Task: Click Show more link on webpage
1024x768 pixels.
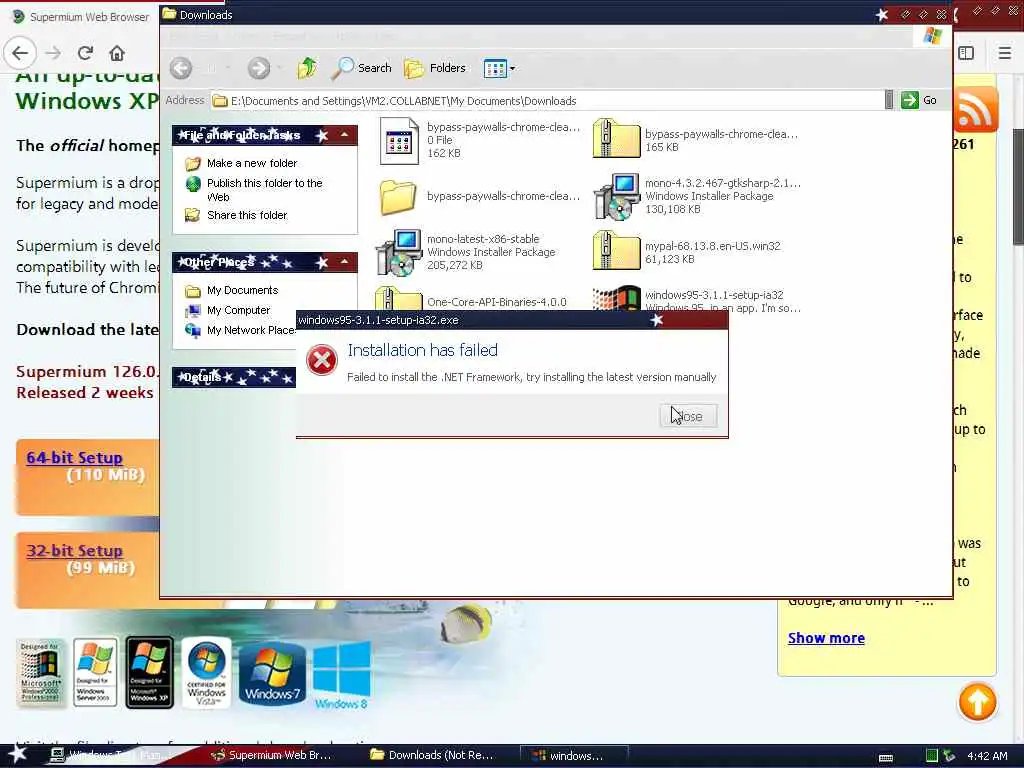Action: tap(826, 638)
